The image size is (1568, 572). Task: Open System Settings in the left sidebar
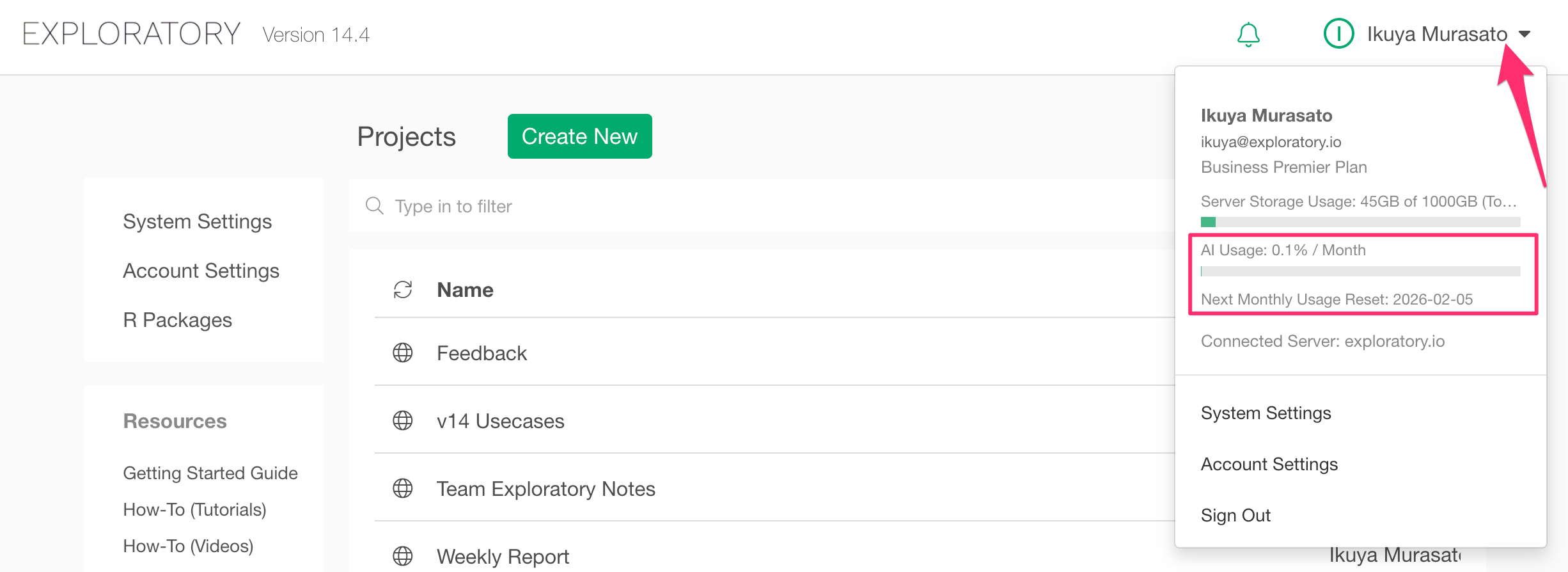tap(197, 221)
